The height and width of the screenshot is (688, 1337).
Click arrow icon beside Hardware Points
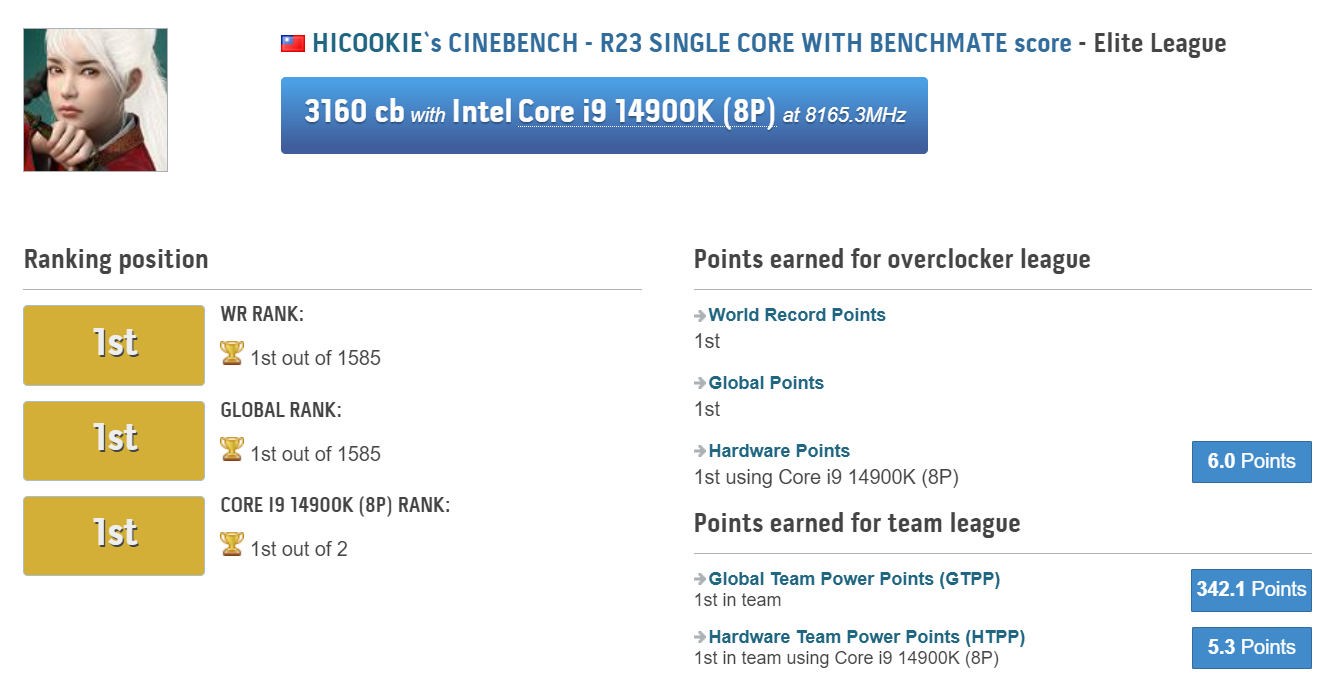pyautogui.click(x=700, y=452)
